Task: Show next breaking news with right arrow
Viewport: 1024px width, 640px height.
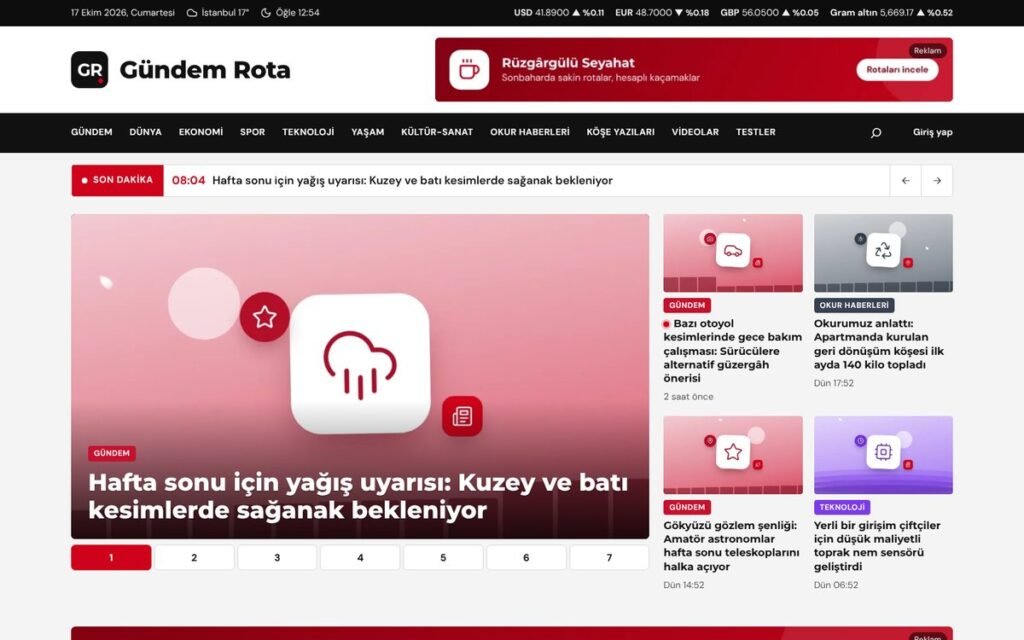Action: click(936, 181)
